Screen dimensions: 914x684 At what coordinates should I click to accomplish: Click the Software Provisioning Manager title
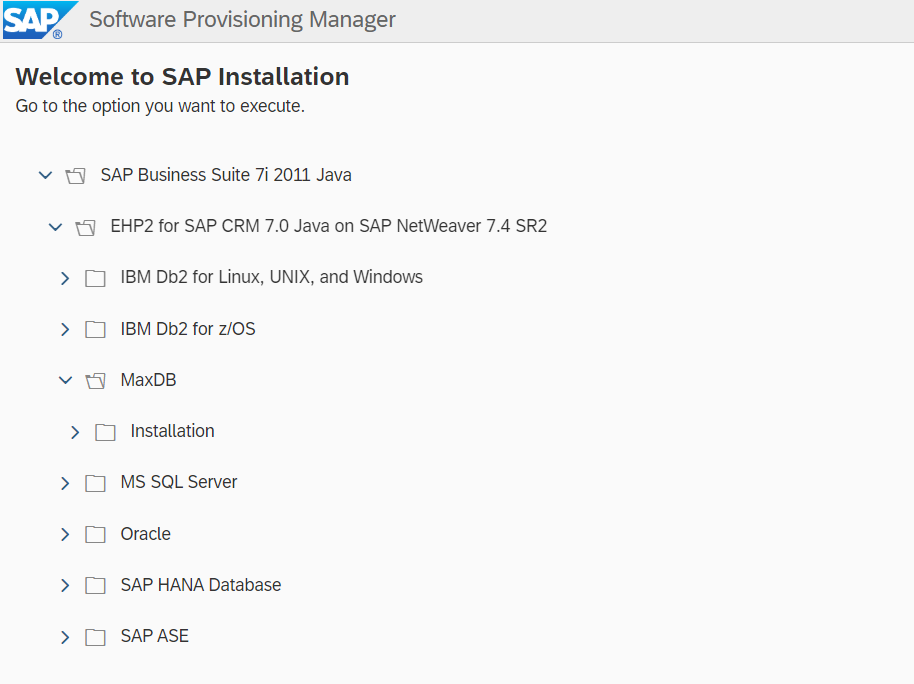pos(242,20)
